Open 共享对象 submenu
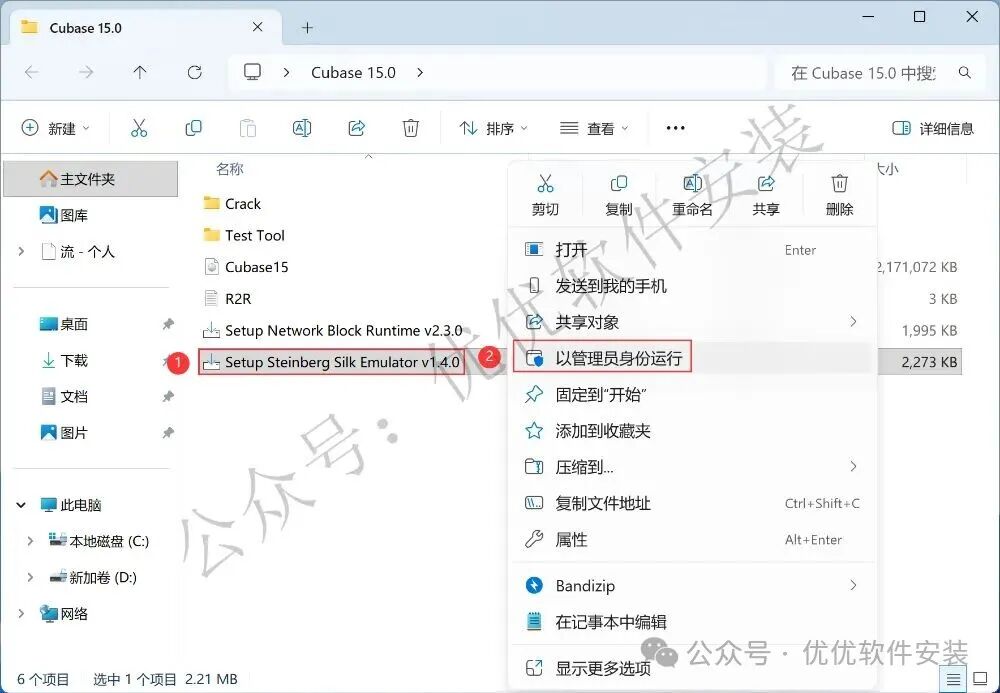1000x693 pixels. click(692, 322)
